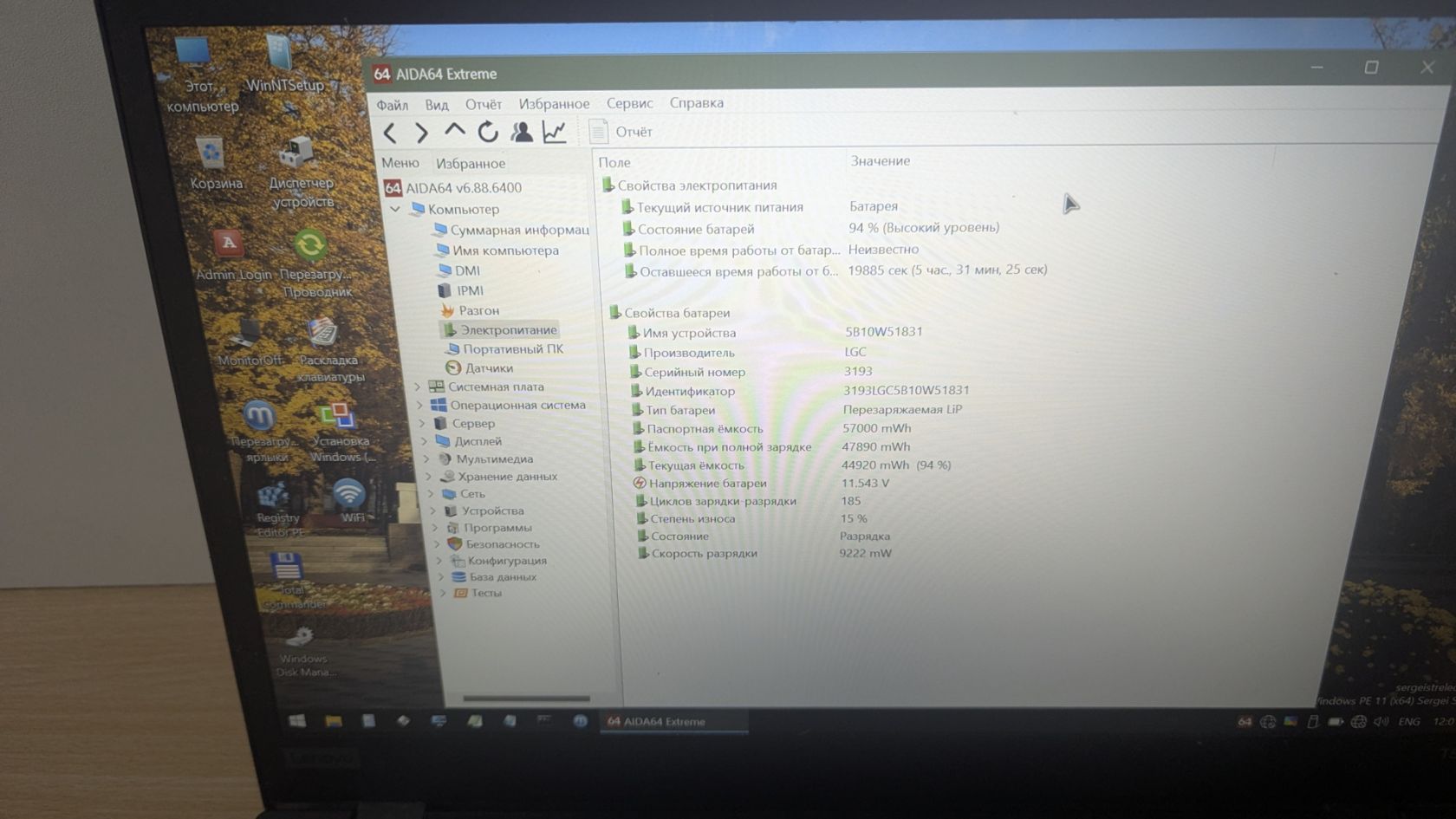Select the Циклов зарядки-разрядки row

(749, 501)
